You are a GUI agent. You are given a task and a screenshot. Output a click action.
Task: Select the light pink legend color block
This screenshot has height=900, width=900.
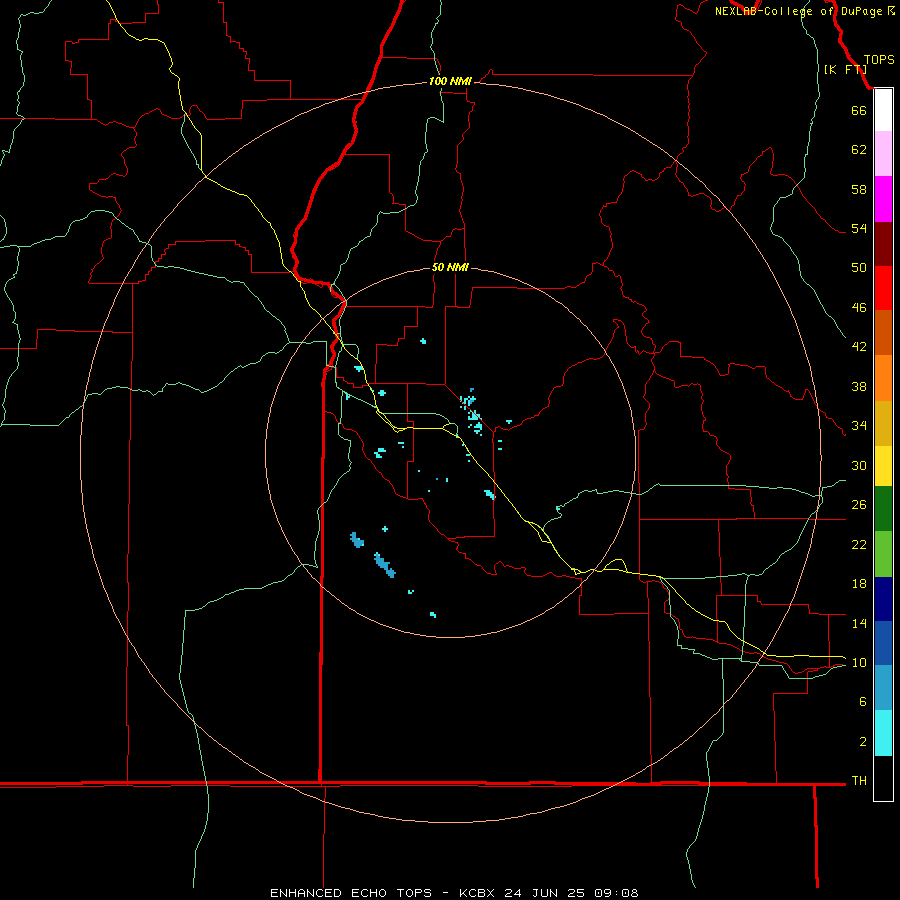[883, 153]
